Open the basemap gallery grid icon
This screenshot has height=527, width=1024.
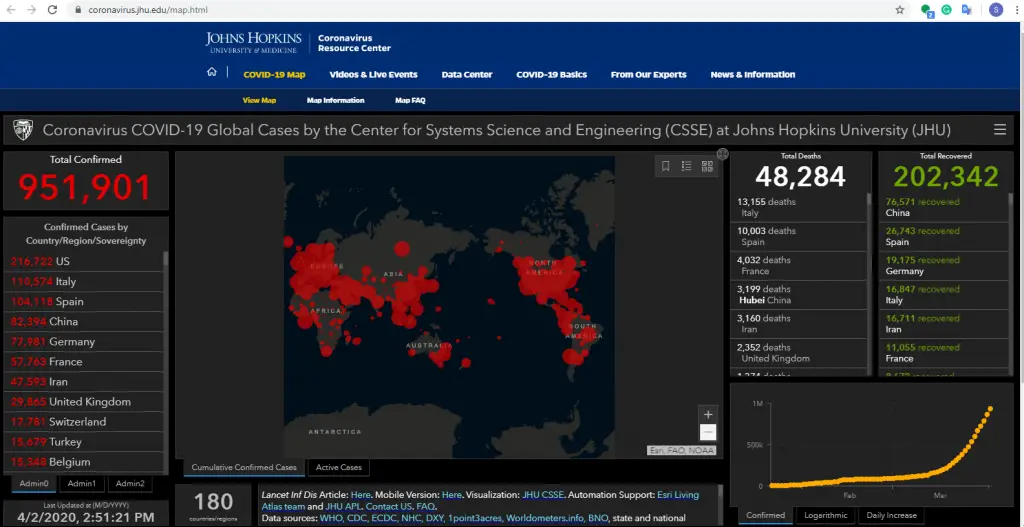pyautogui.click(x=707, y=166)
